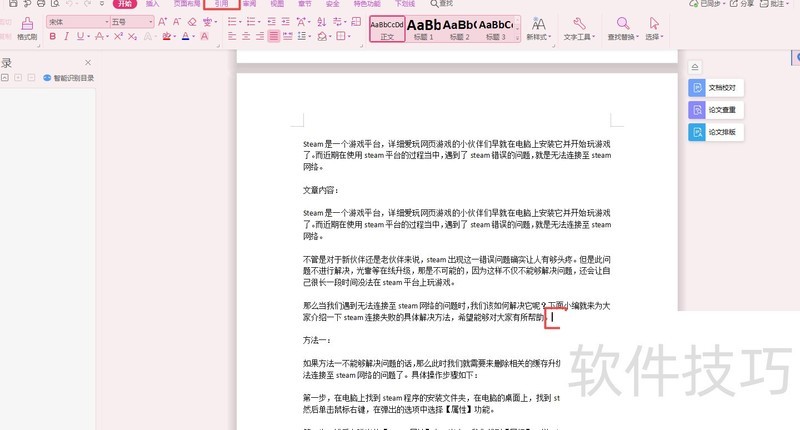Viewport: 800px width, 430px height.
Task: Switch to the 页面布局 ribbon tab
Action: click(x=187, y=4)
